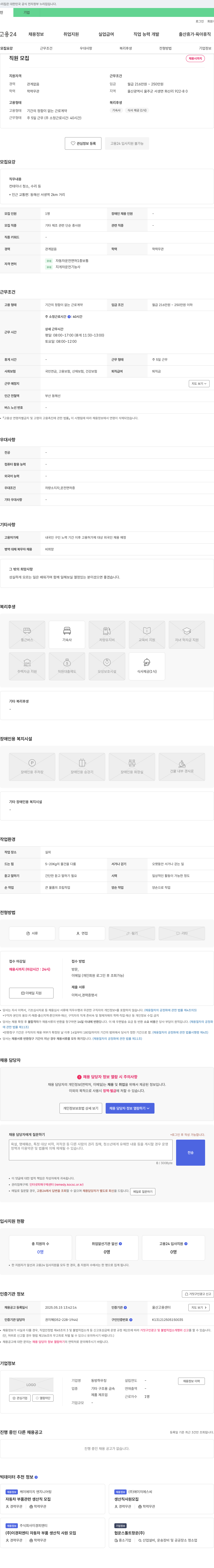Viewport: 214px width, 1568px height.
Task: Select the 기타 screening method box
Action: click(x=182, y=933)
